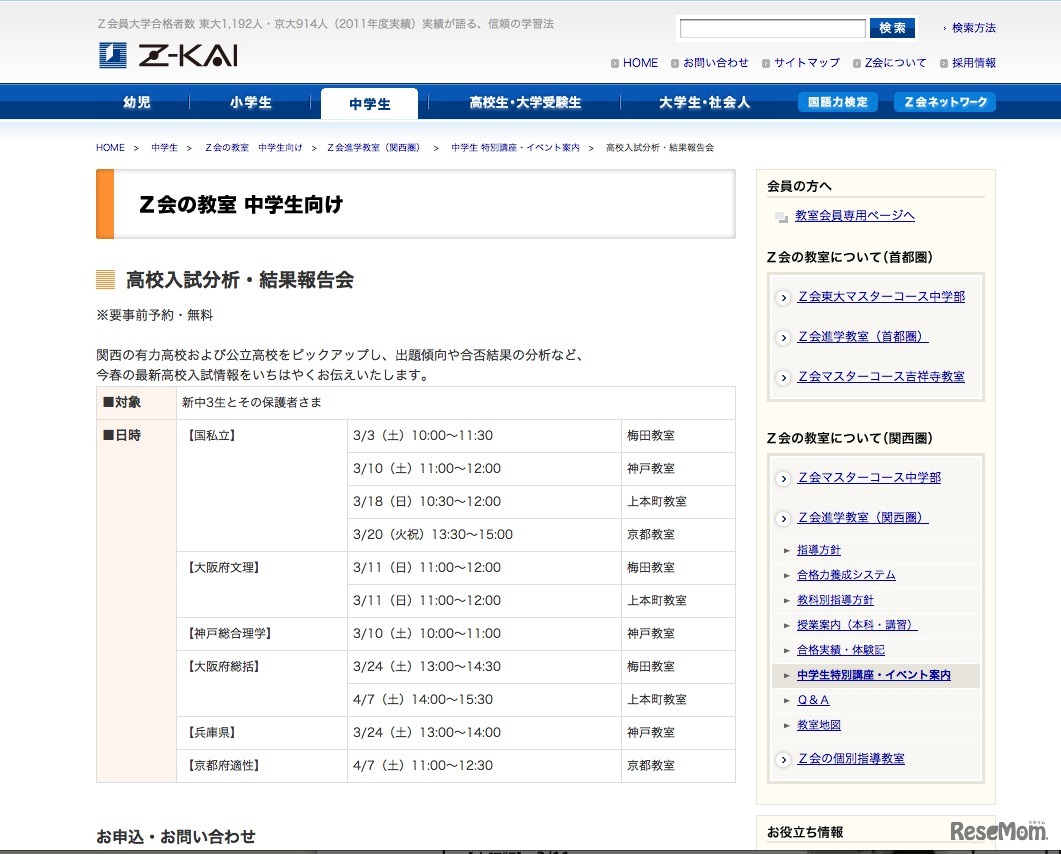Screen dimensions: 1061x854
Task: Click the Z-KAI logo
Action: (168, 56)
